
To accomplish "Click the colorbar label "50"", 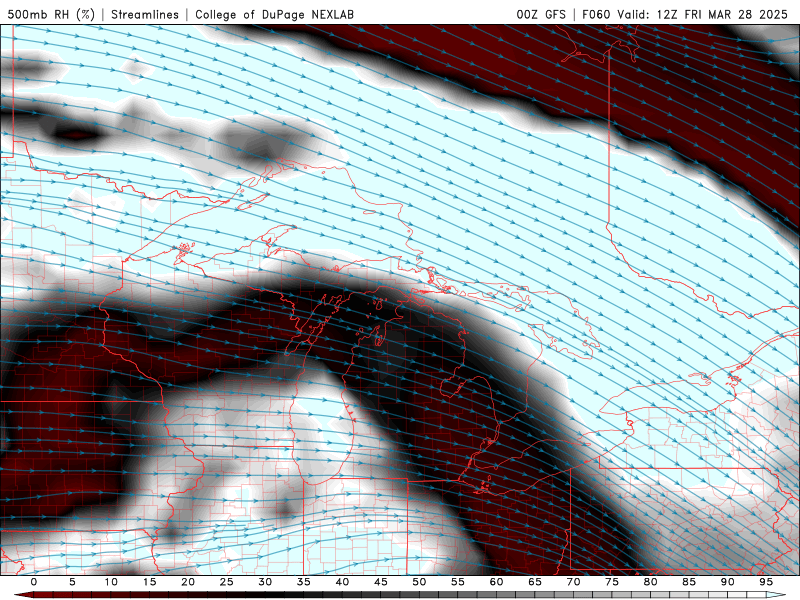I will [419, 582].
